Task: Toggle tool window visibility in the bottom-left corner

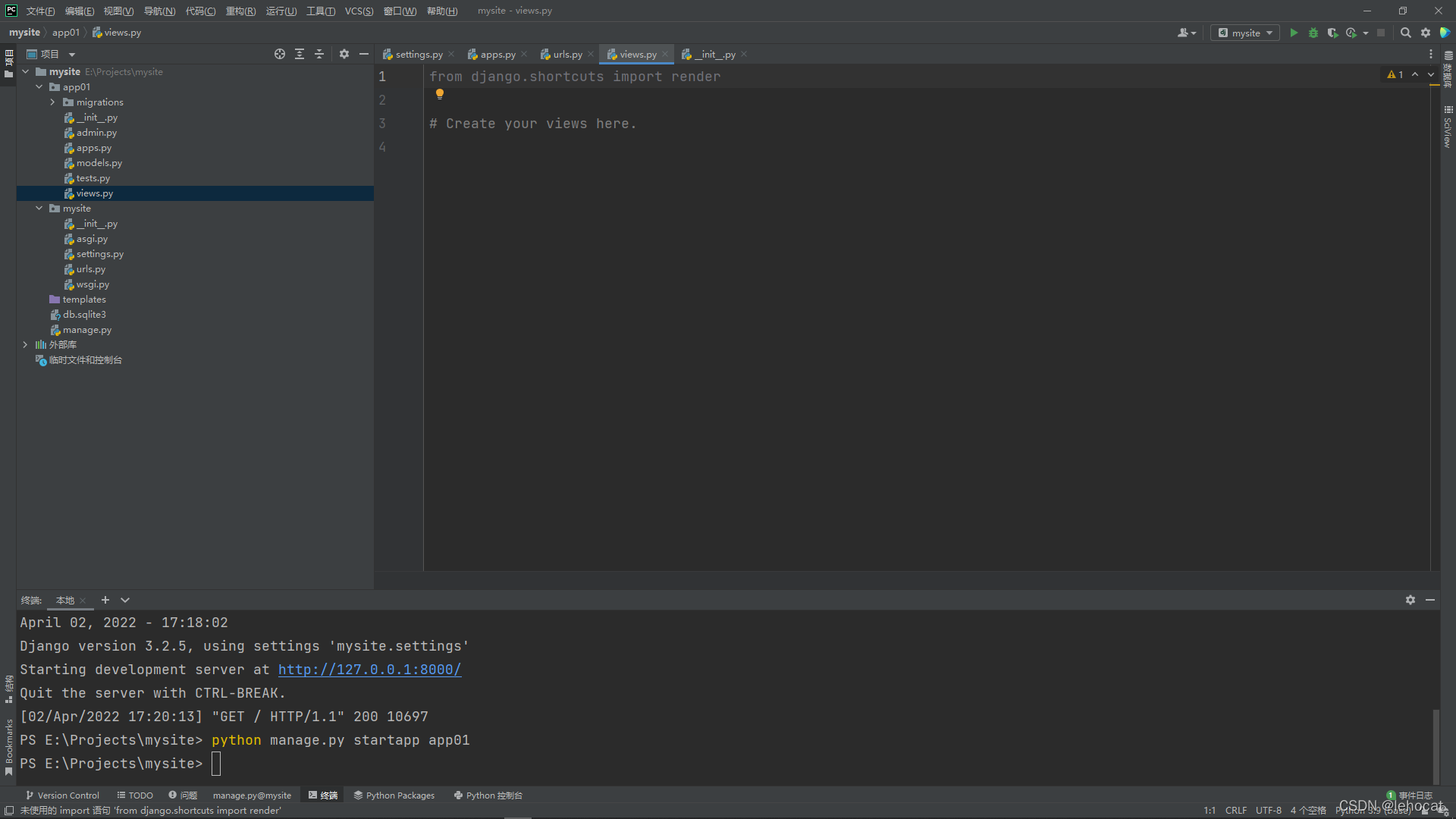Action: (x=8, y=811)
